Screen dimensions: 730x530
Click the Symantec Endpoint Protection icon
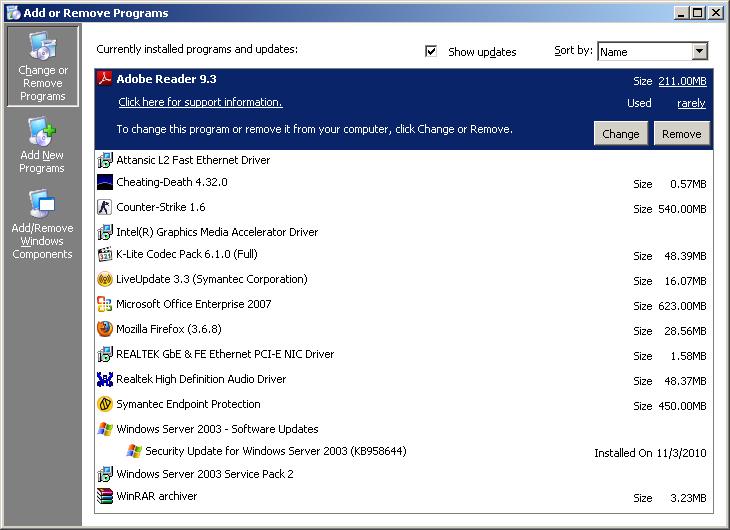click(x=105, y=404)
